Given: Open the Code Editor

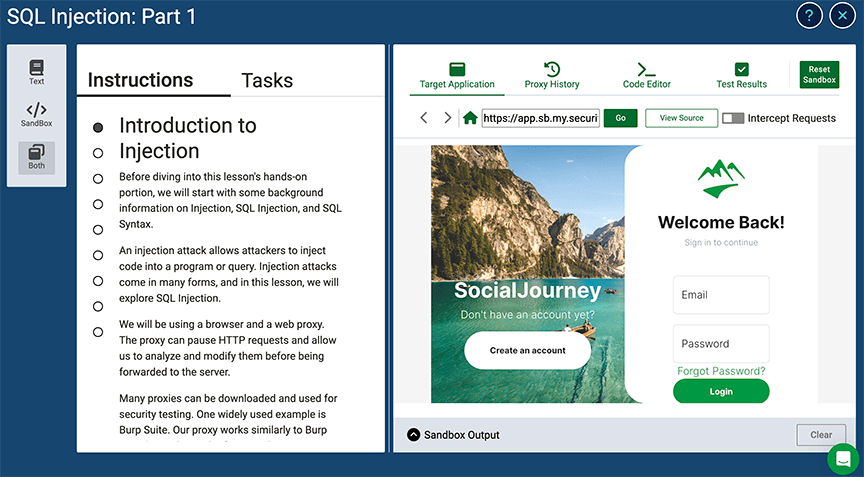Looking at the screenshot, I should click(647, 75).
